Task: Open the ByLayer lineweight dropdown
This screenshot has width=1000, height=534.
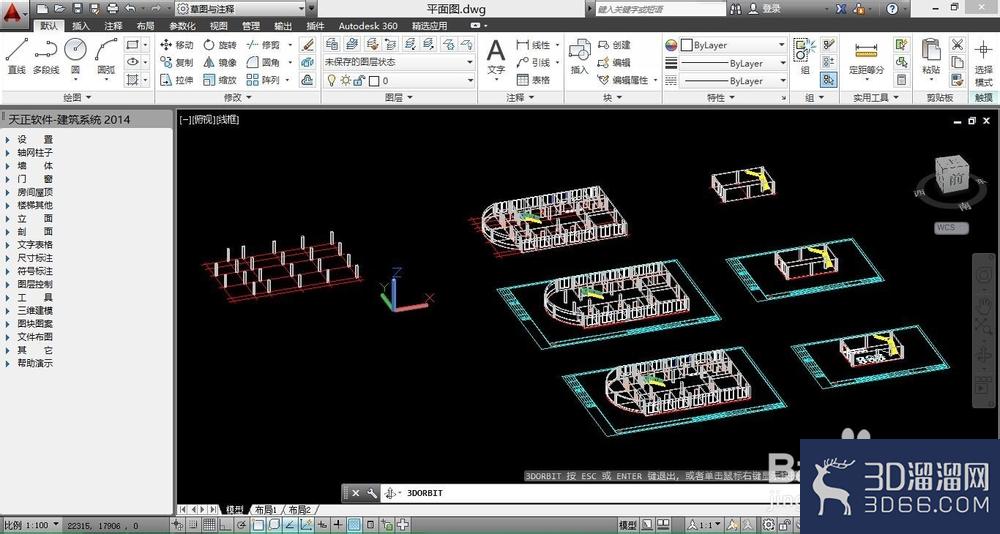Action: click(x=733, y=63)
